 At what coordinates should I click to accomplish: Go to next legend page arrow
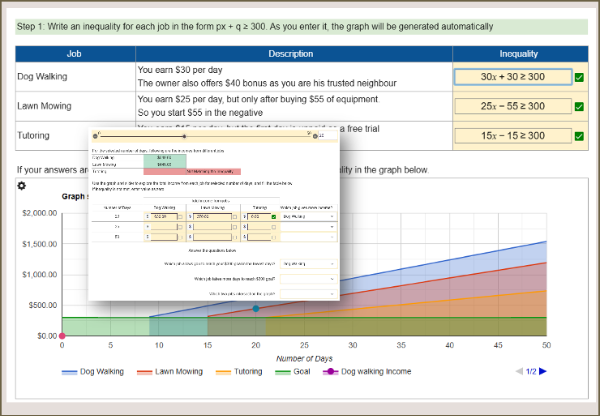pos(543,371)
